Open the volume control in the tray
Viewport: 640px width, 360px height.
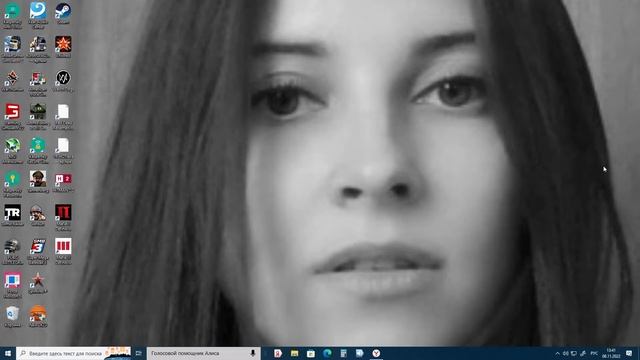(565, 353)
